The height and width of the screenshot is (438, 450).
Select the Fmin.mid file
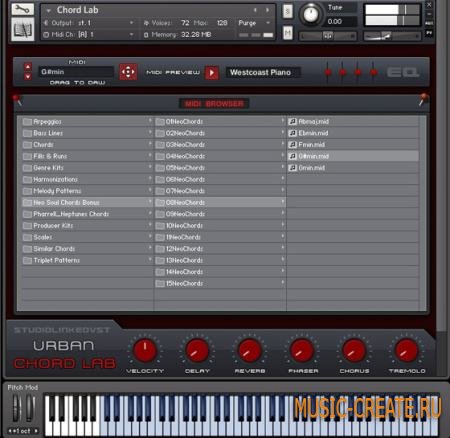tap(353, 145)
